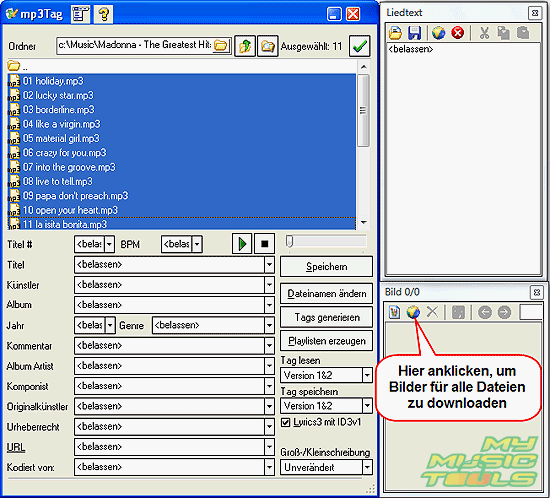This screenshot has height=498, width=550.
Task: Open the help question mark icon
Action: coord(103,14)
